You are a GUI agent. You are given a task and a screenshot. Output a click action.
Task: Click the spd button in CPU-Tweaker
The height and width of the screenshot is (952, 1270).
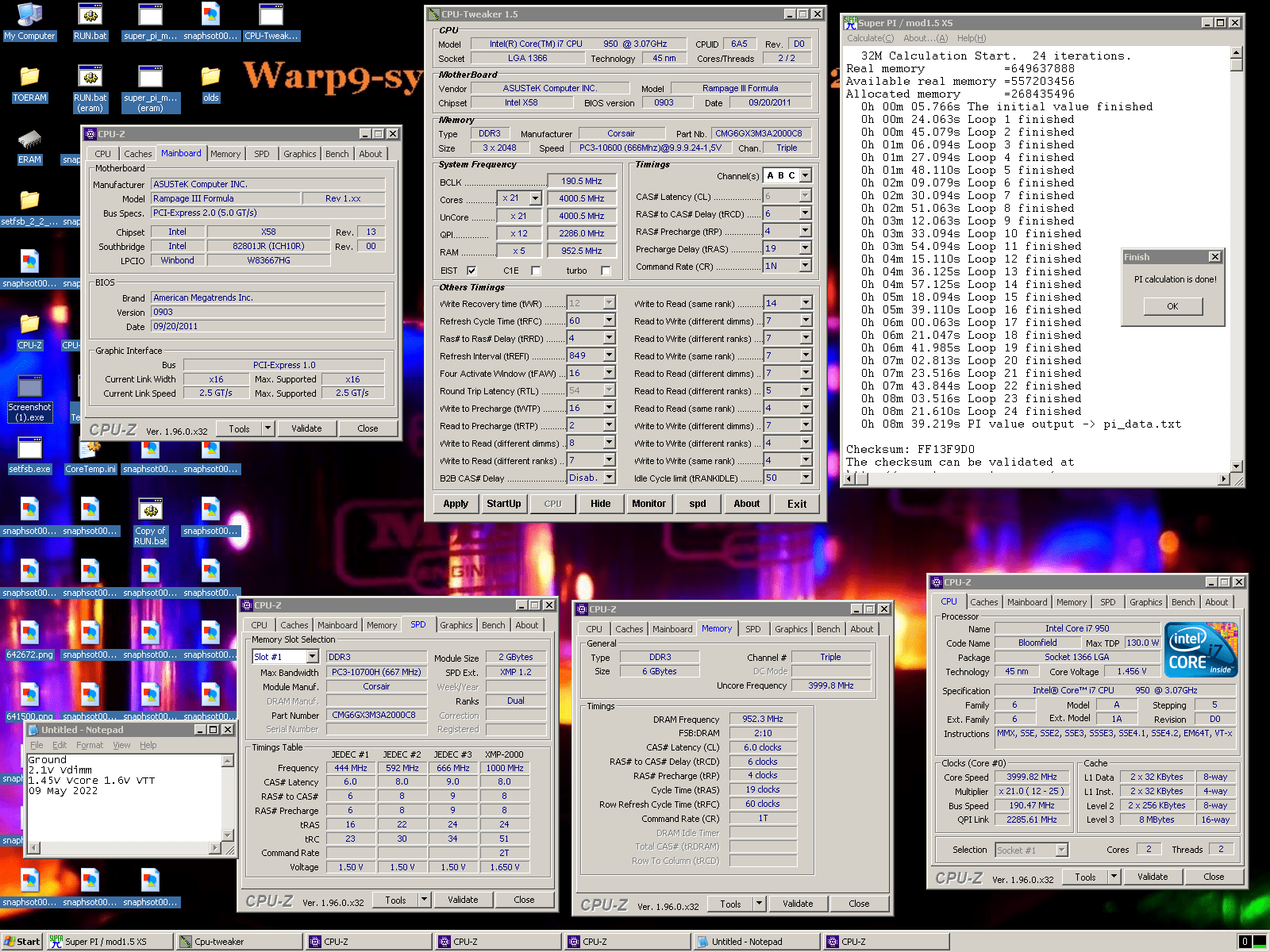[698, 504]
